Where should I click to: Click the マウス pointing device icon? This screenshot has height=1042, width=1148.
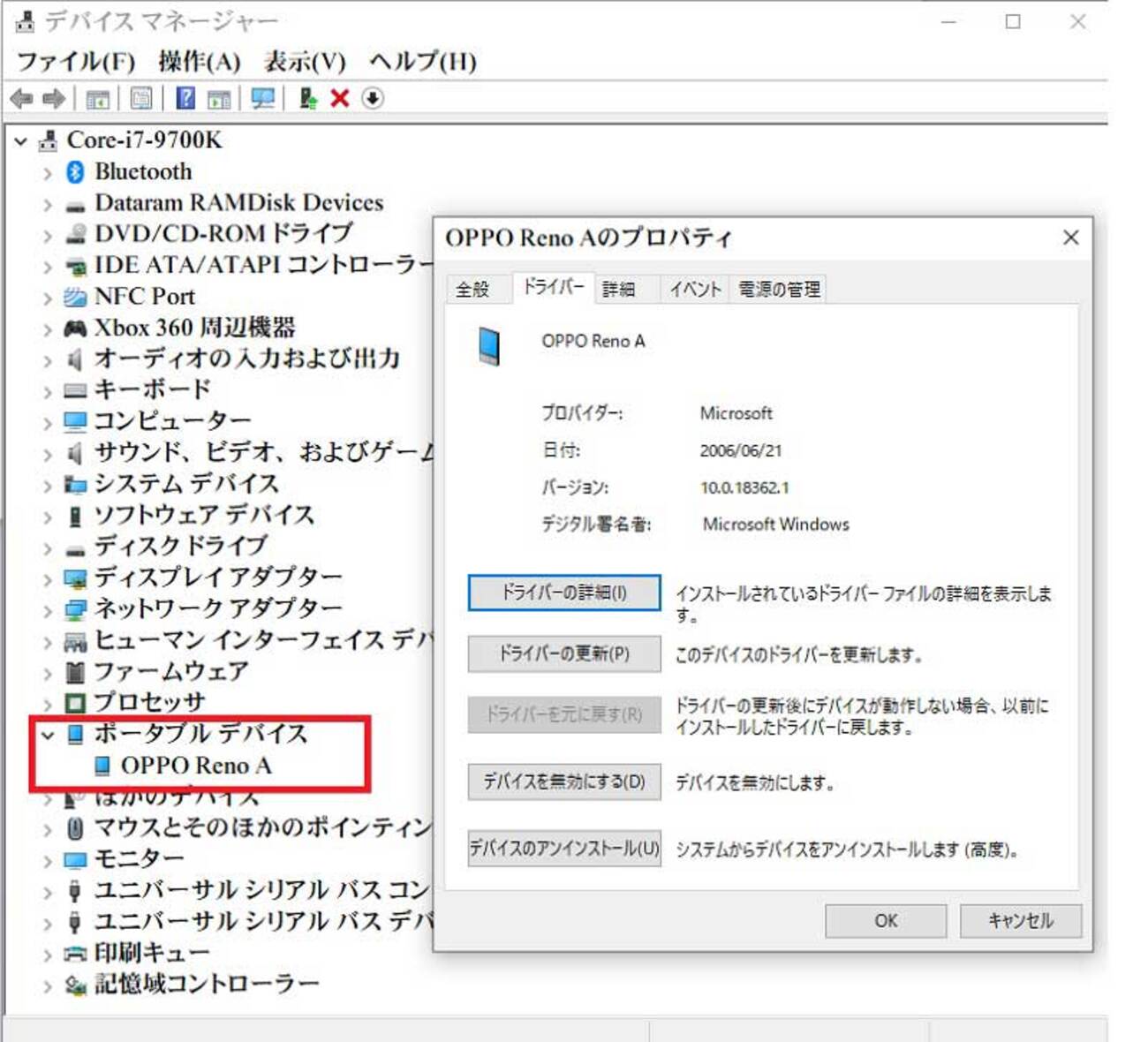pyautogui.click(x=76, y=828)
